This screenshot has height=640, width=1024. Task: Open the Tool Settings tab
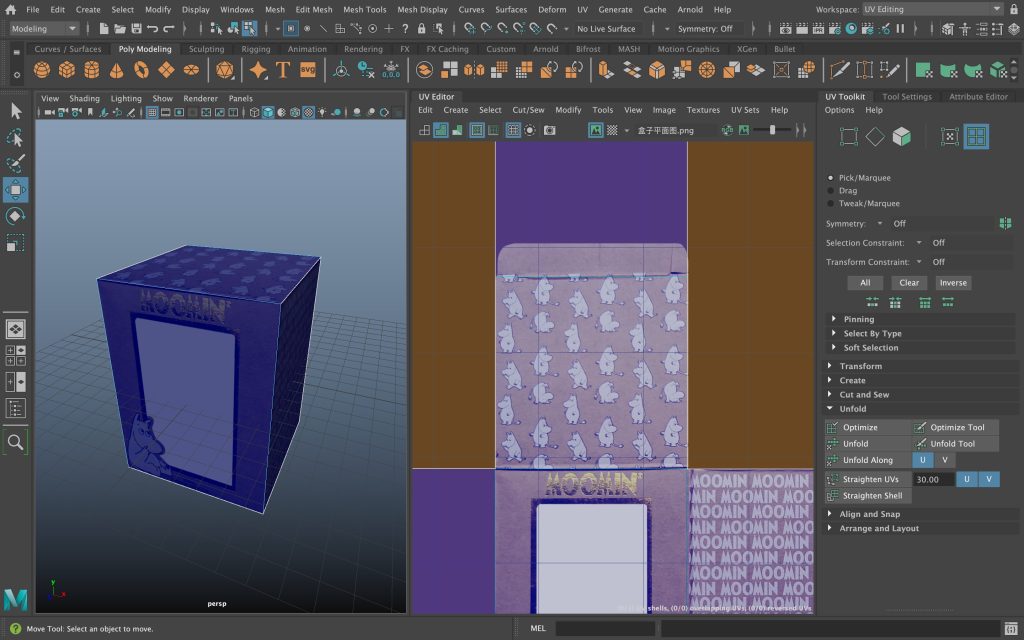tap(907, 97)
